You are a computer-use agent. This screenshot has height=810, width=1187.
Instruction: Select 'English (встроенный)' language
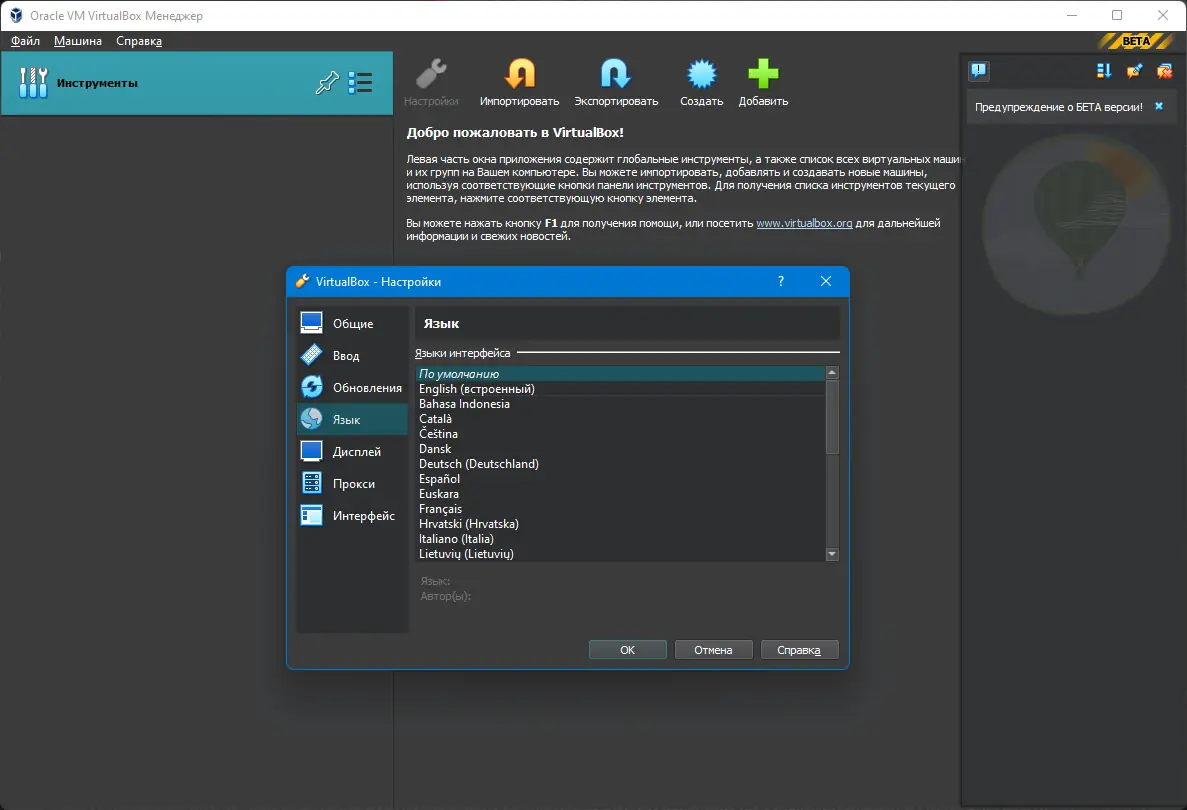(x=620, y=389)
